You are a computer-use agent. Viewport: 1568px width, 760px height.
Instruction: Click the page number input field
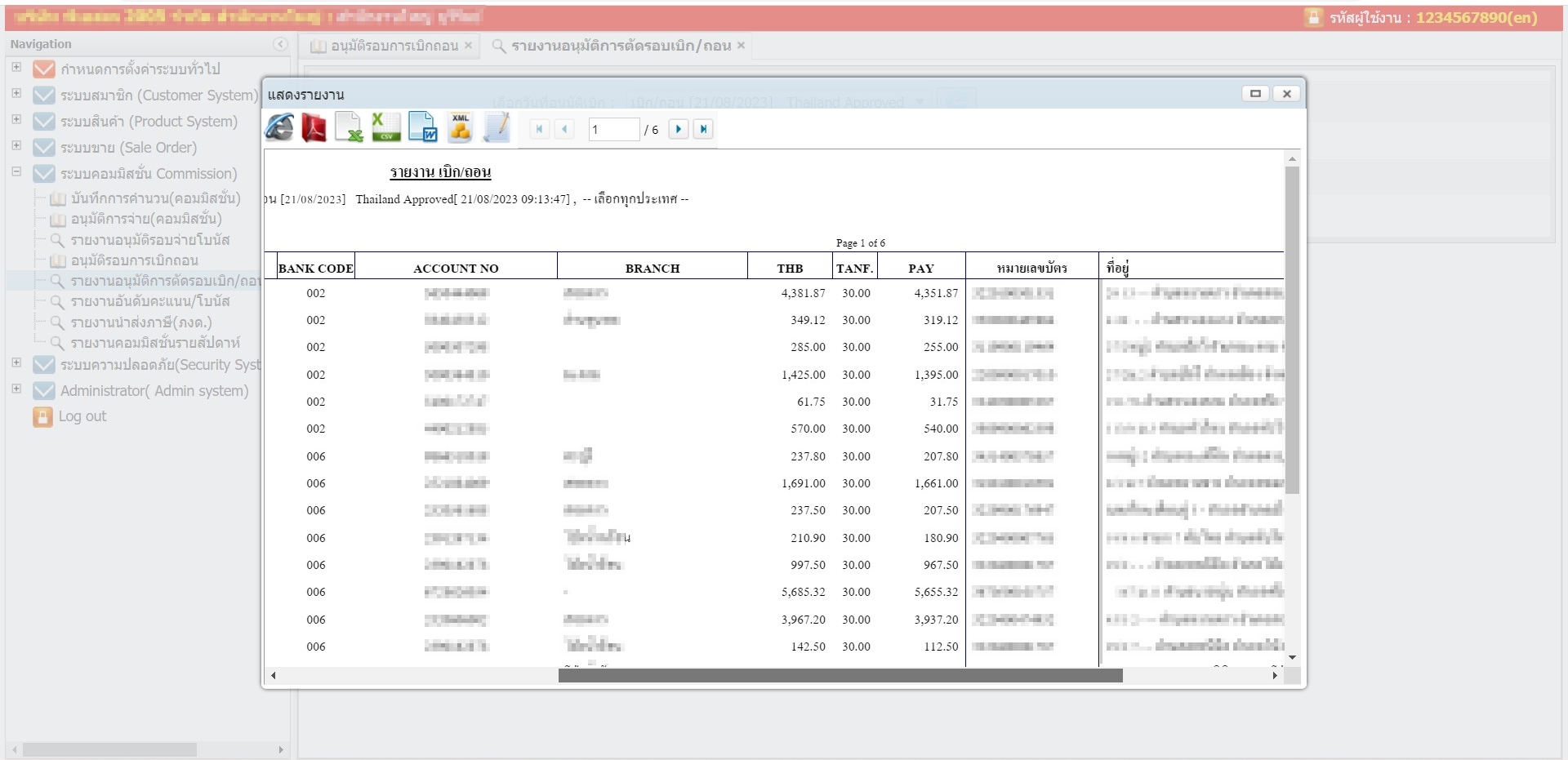coord(613,130)
